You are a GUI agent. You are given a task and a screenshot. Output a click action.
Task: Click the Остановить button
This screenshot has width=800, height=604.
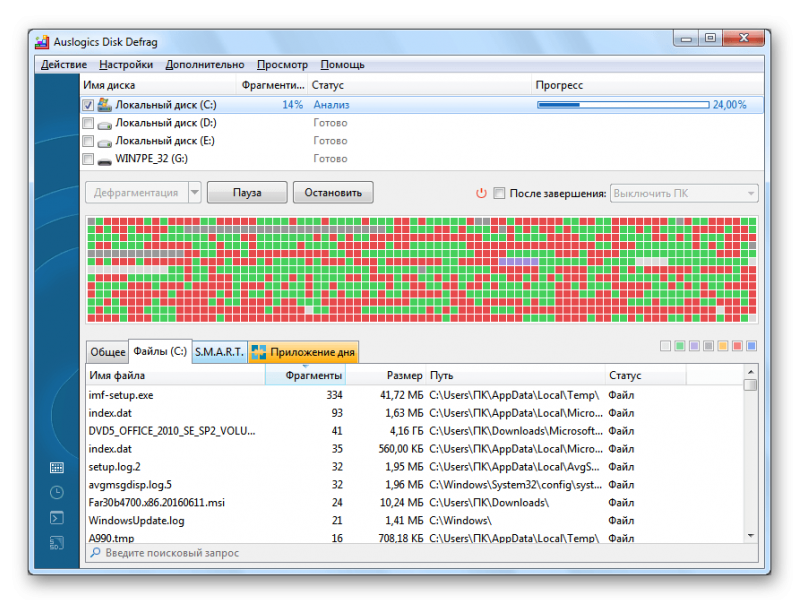click(333, 192)
